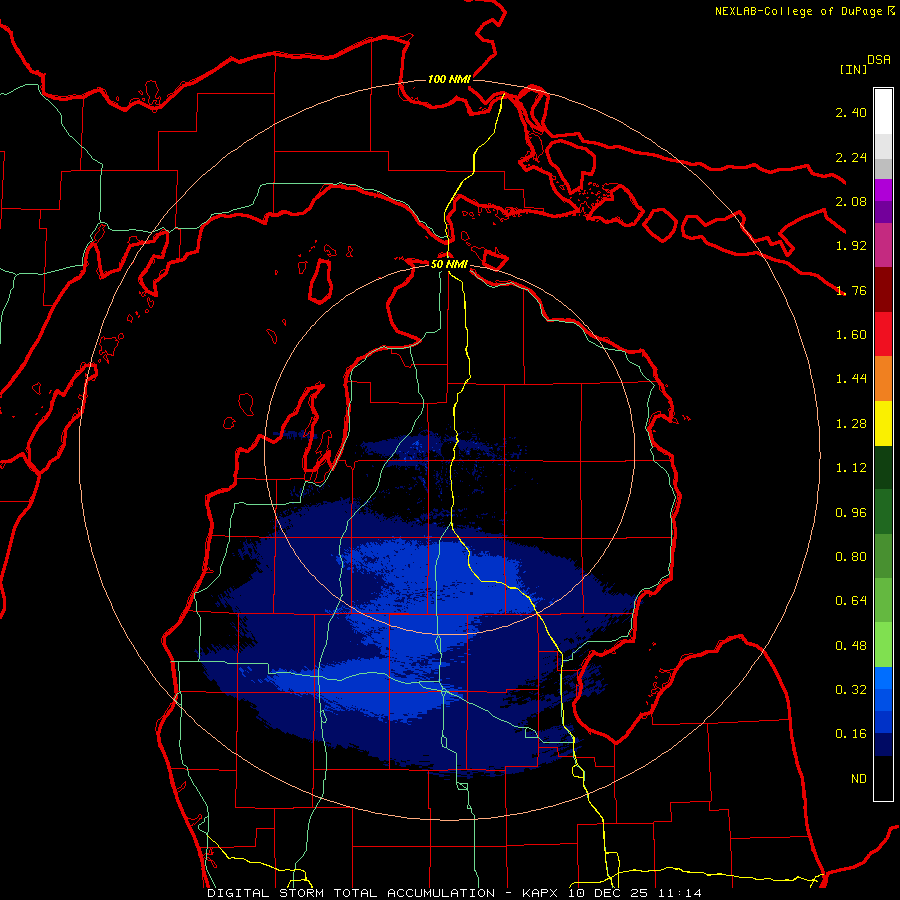
Task: Click the 1.12 legend value
Action: 851,468
